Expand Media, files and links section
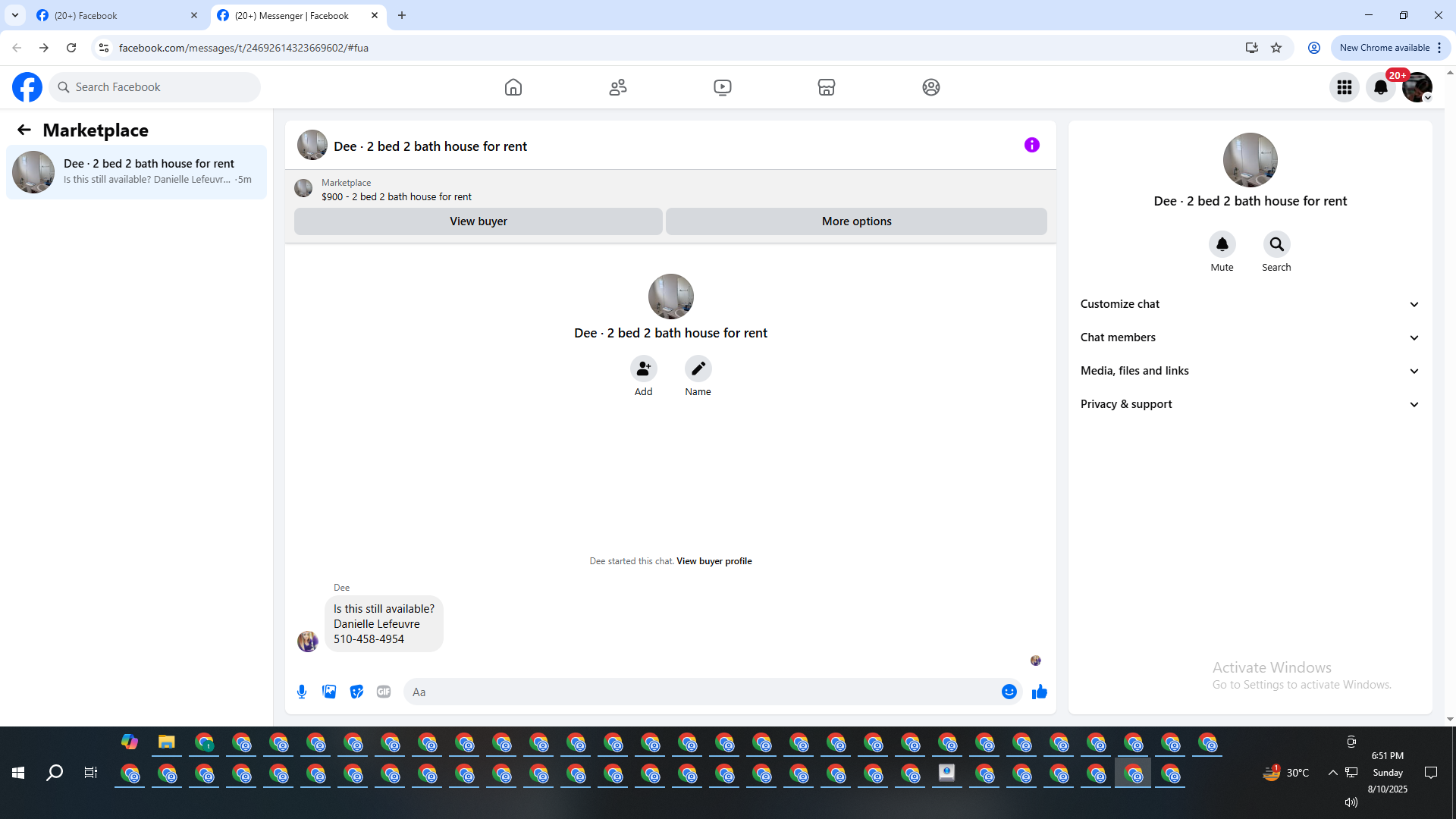This screenshot has width=1456, height=819. (1250, 371)
